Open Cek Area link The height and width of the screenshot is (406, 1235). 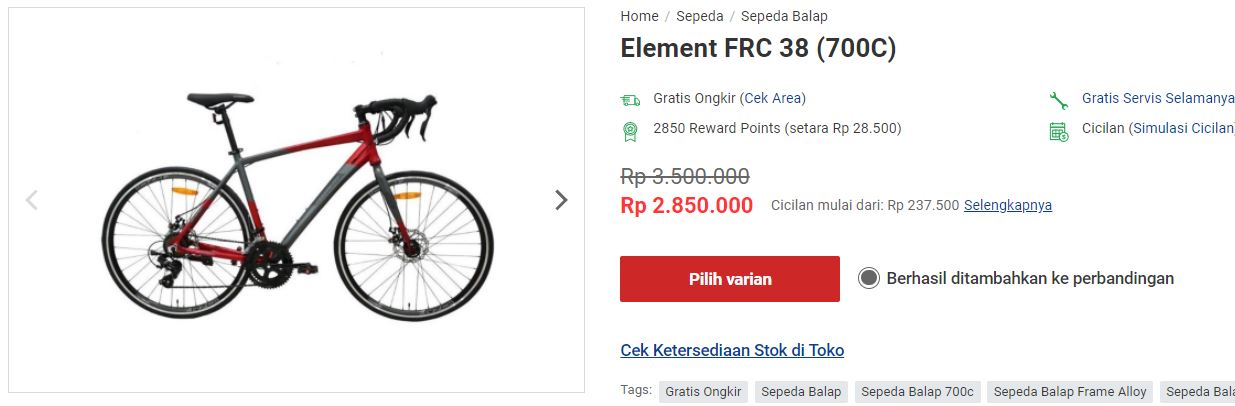(773, 98)
